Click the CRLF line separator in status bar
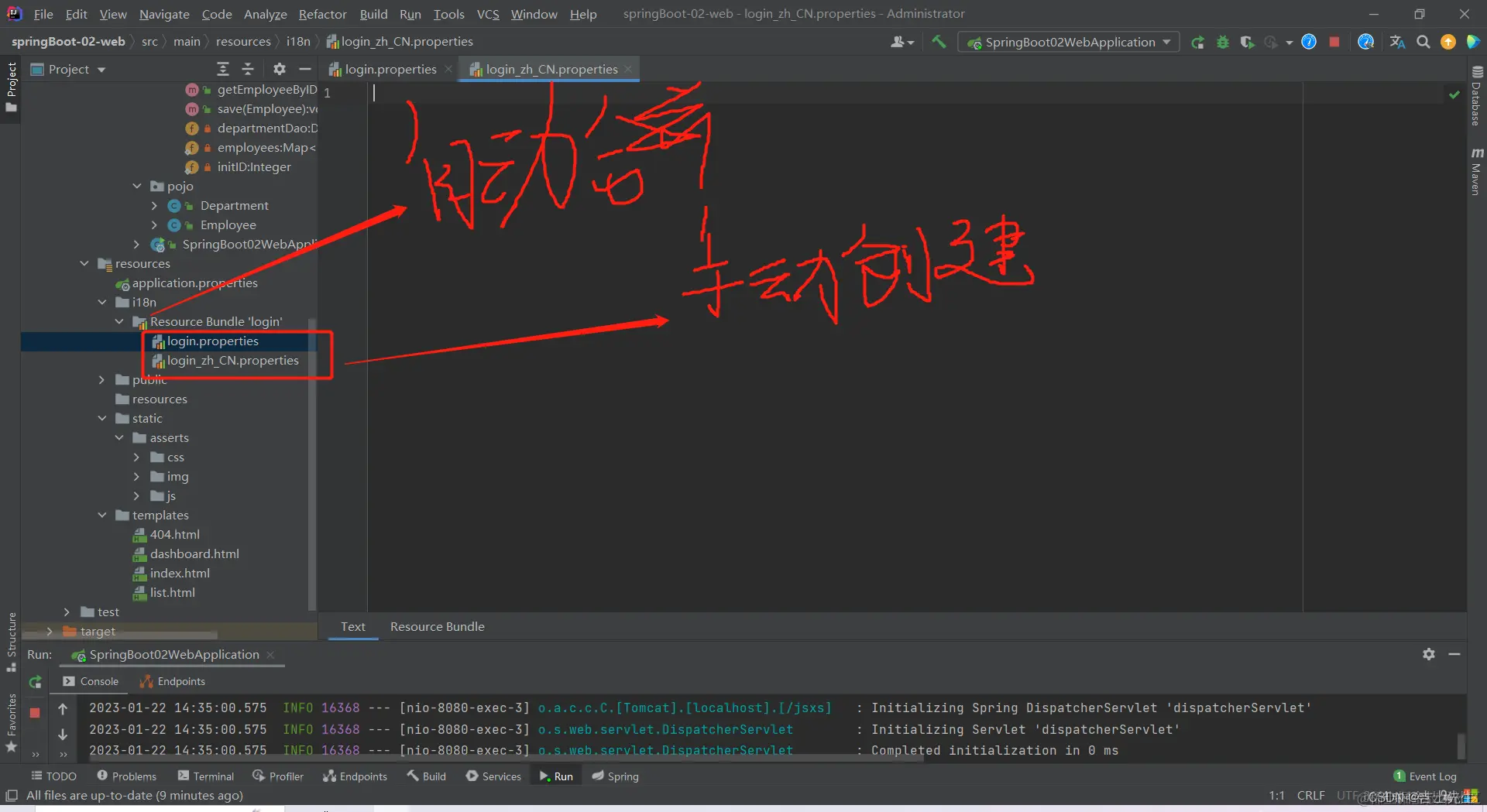Viewport: 1487px width, 812px height. 1311,796
